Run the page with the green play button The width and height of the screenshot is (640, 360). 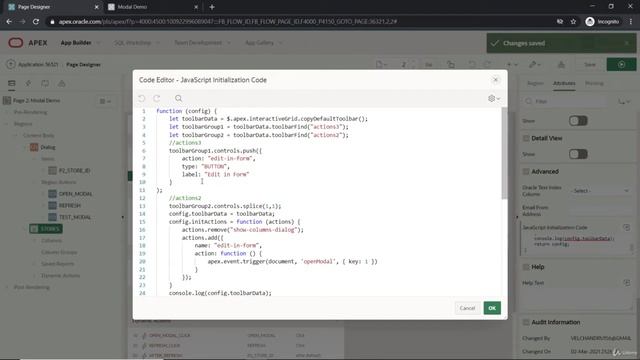621,64
